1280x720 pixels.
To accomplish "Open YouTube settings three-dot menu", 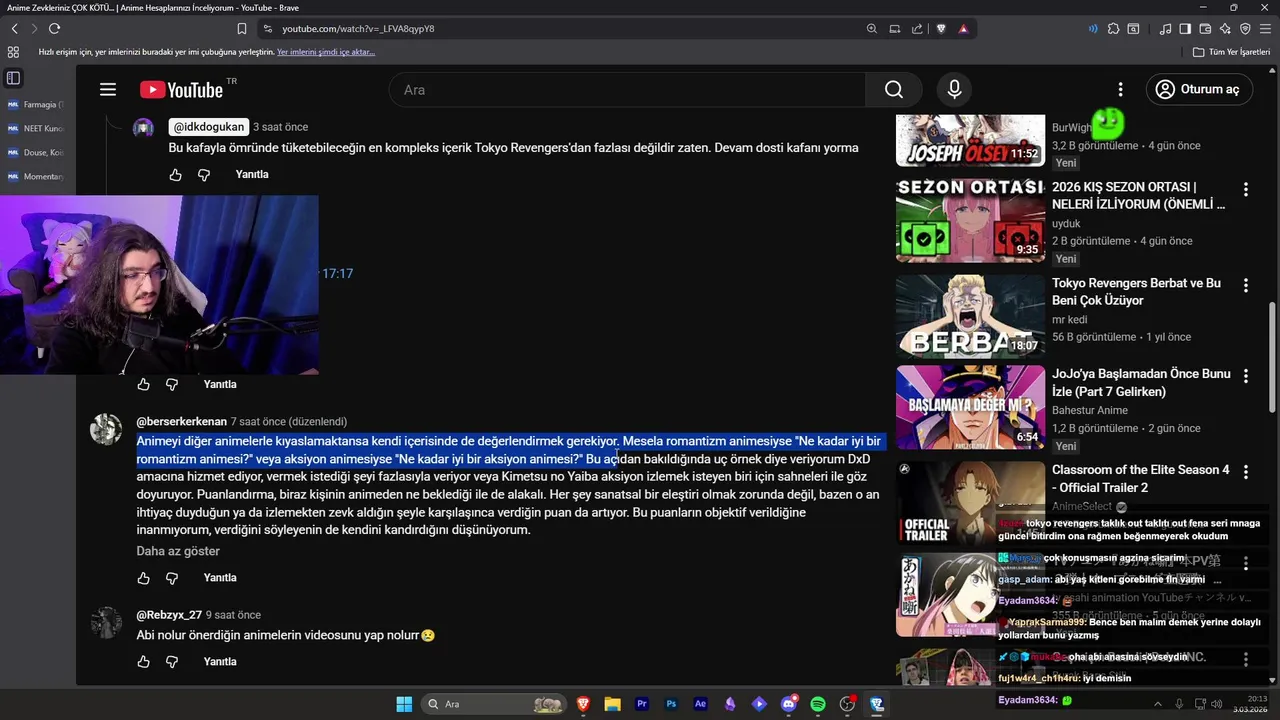I will coord(1120,90).
